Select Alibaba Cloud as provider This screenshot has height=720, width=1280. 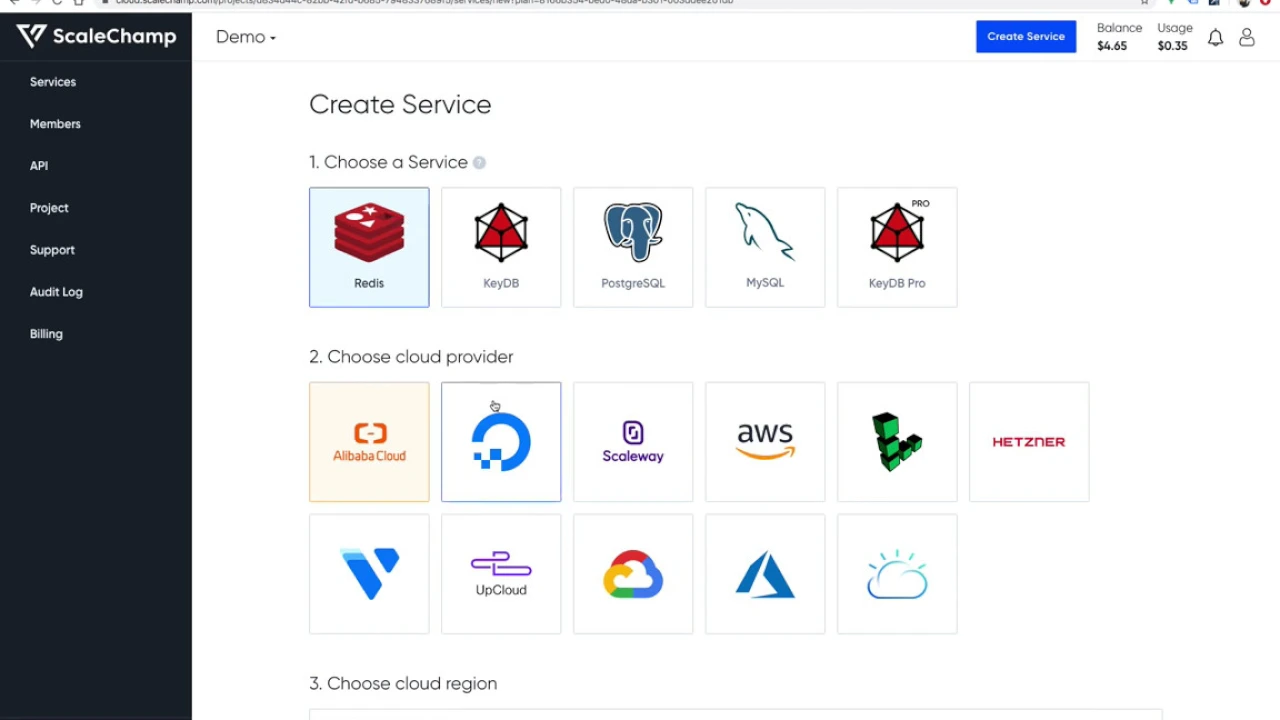click(x=369, y=442)
